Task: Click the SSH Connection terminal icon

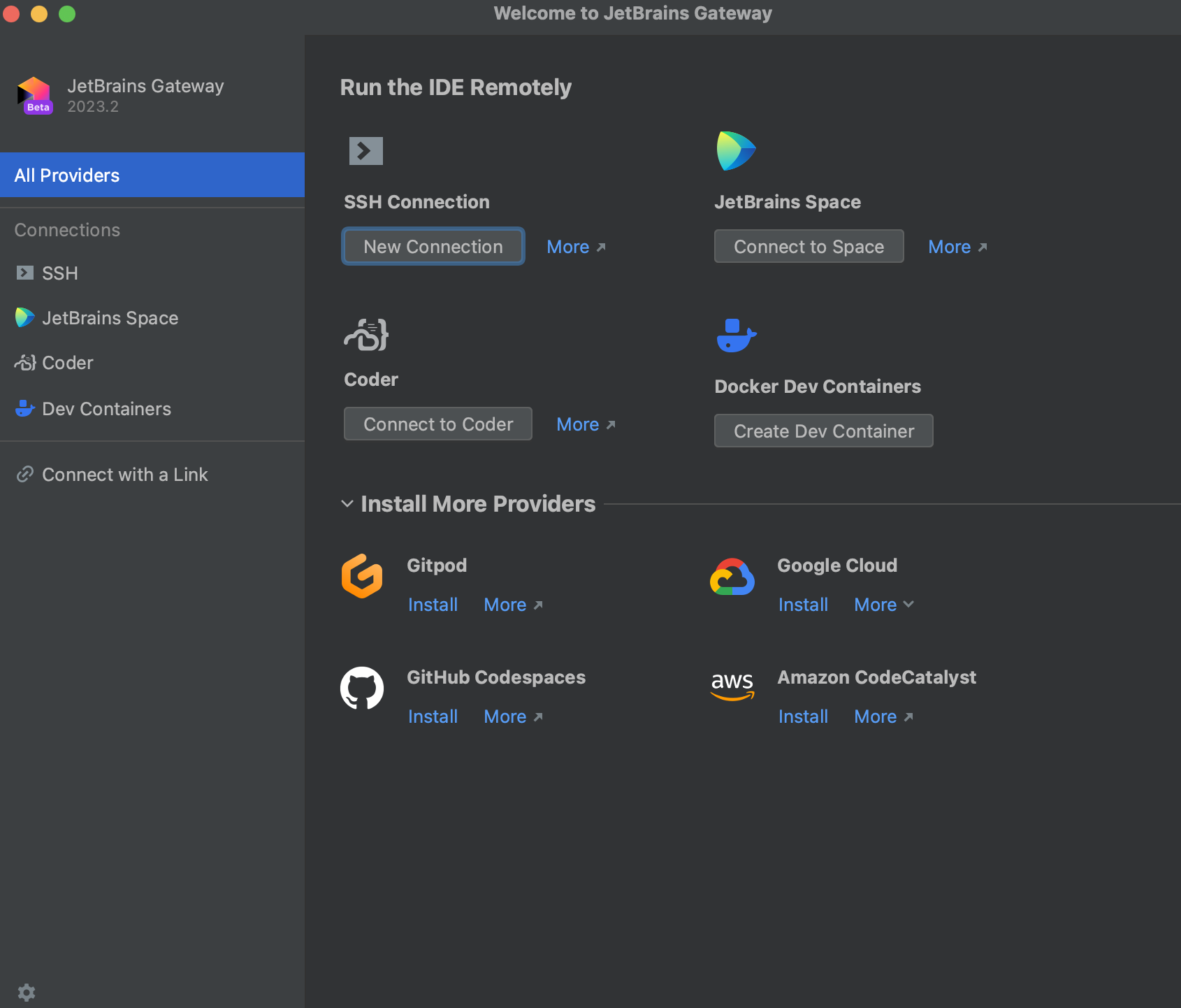Action: [x=365, y=151]
